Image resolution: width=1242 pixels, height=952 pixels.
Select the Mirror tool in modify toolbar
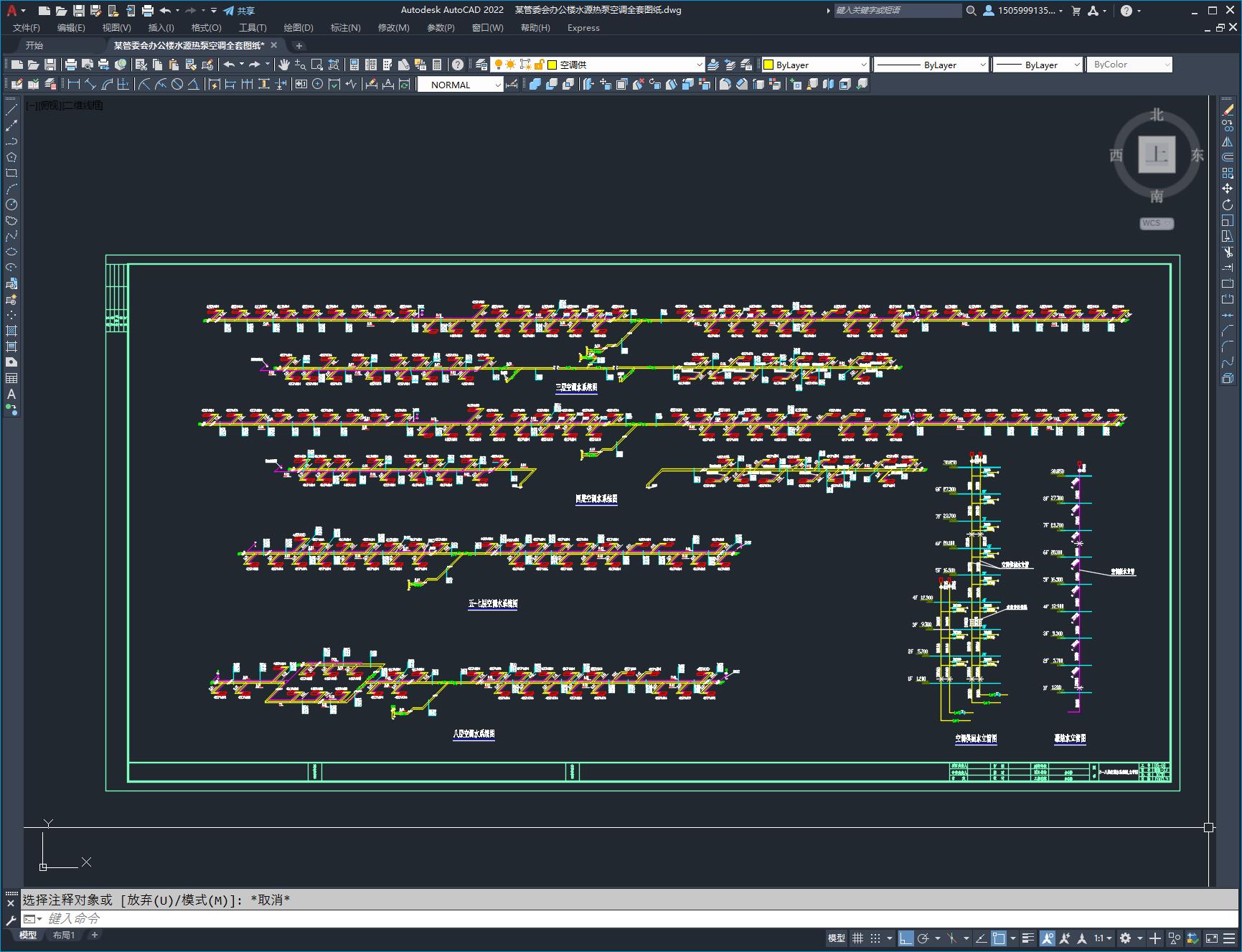1228,141
